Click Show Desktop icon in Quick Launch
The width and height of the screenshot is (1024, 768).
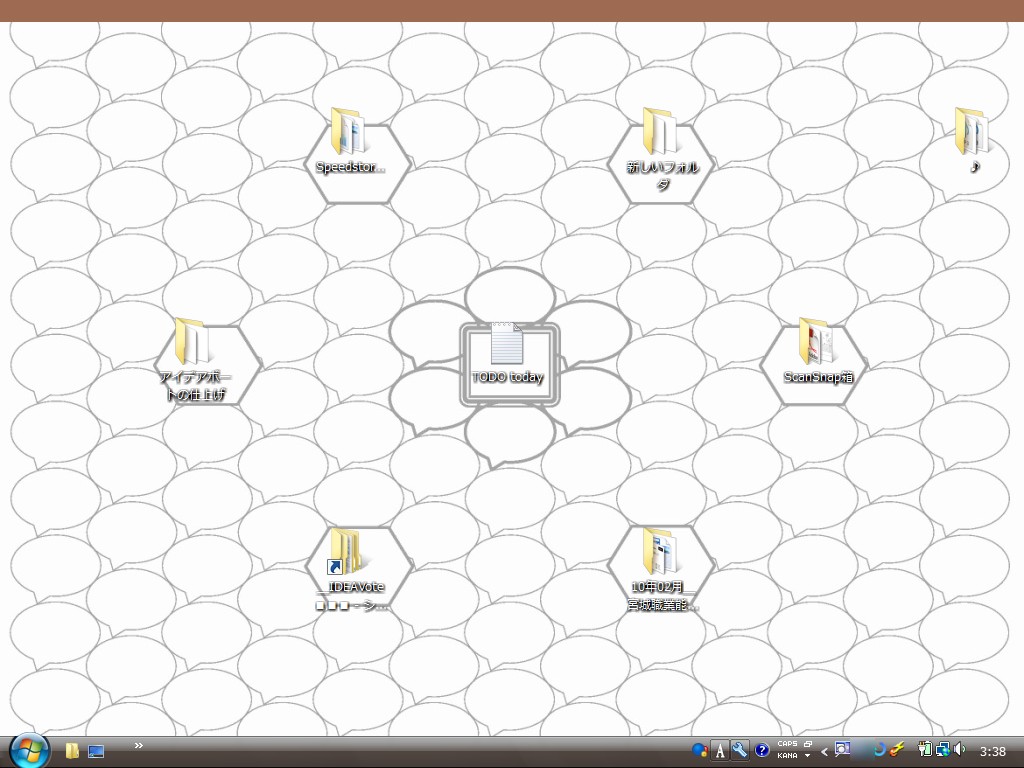(96, 751)
